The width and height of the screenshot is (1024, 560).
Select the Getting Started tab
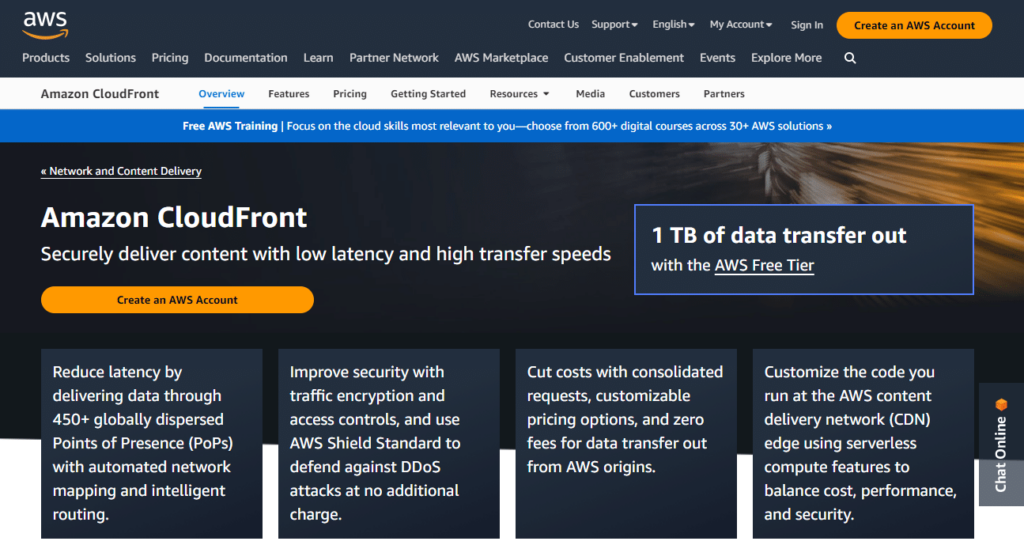[x=428, y=94]
